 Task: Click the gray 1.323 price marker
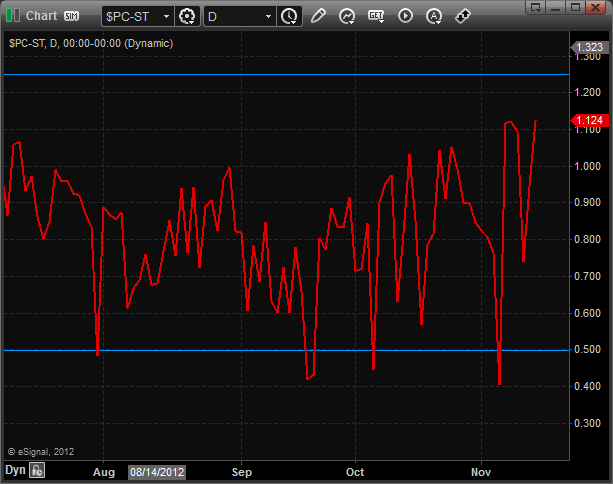[x=590, y=47]
